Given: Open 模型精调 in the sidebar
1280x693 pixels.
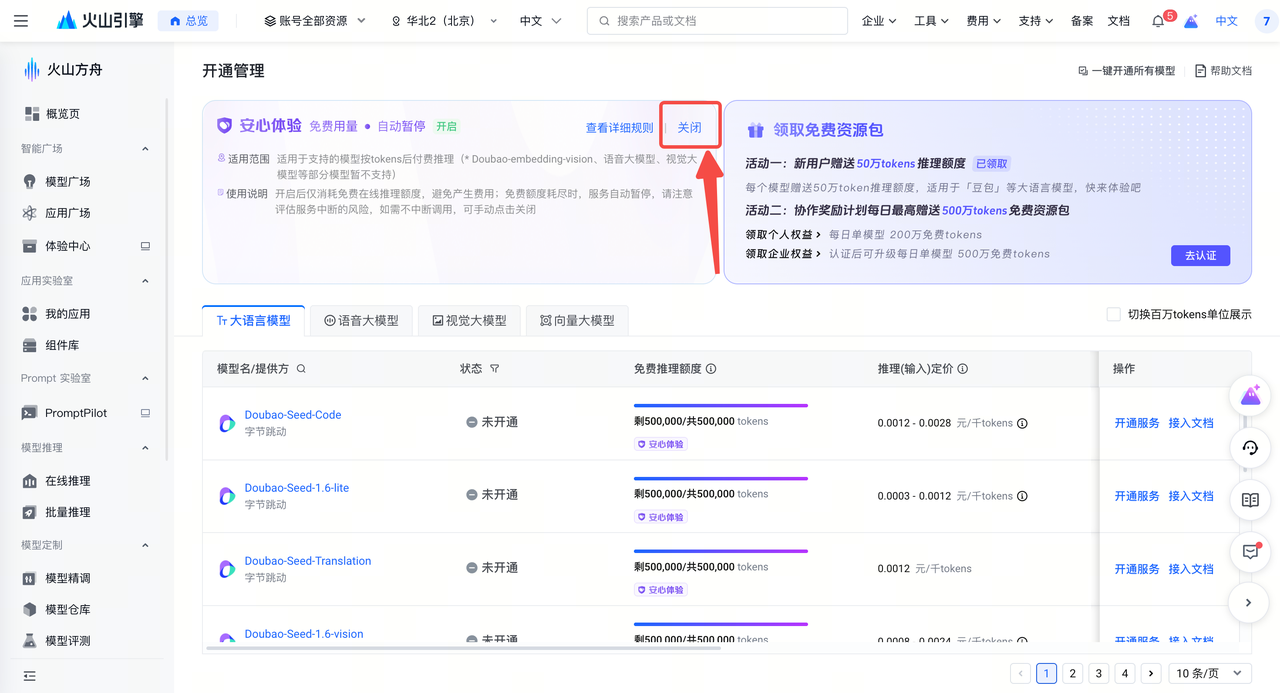Looking at the screenshot, I should click(68, 578).
